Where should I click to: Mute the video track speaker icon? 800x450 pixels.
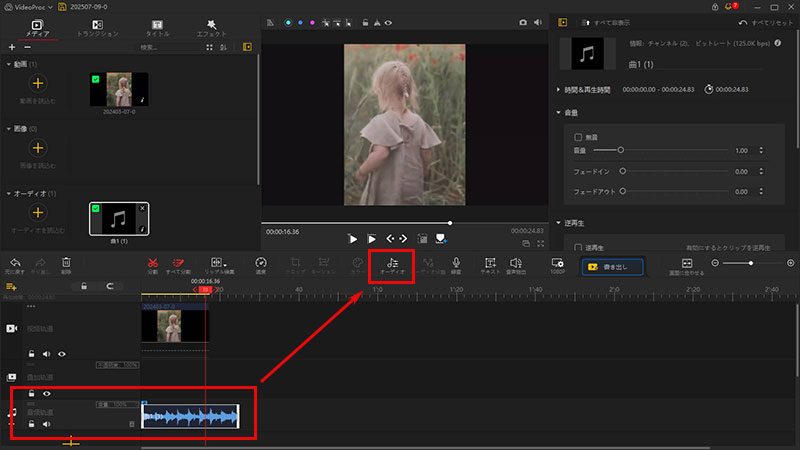[46, 354]
